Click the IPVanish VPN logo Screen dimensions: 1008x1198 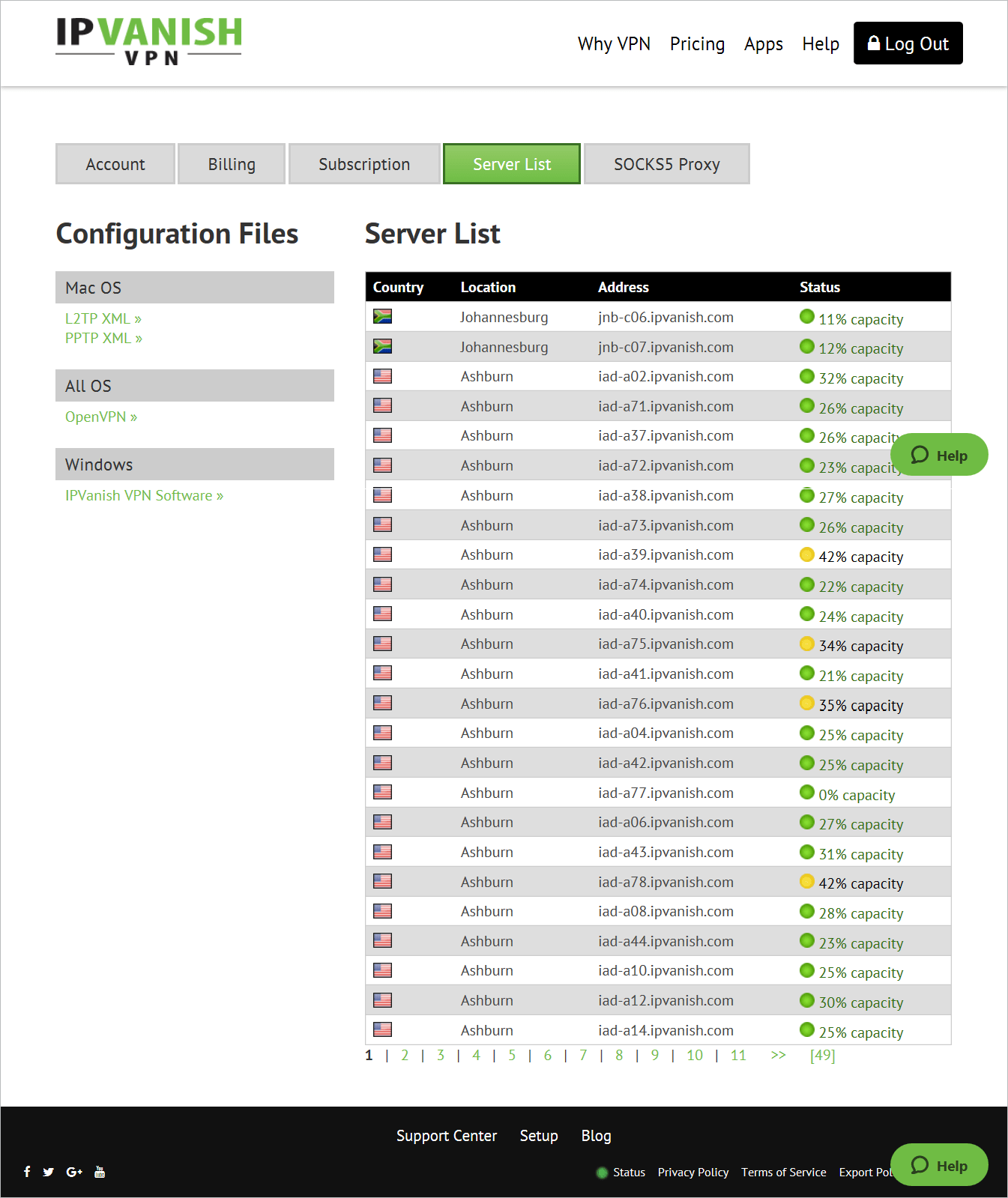149,42
